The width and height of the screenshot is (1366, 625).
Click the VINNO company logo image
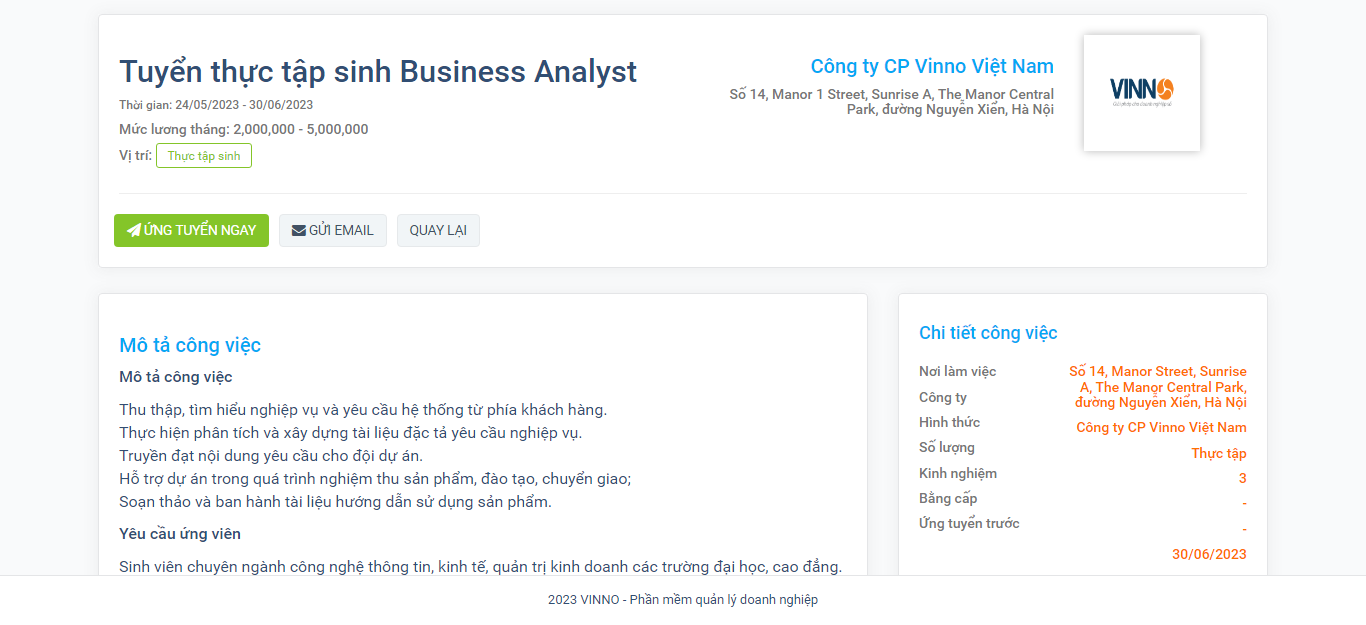(x=1141, y=93)
